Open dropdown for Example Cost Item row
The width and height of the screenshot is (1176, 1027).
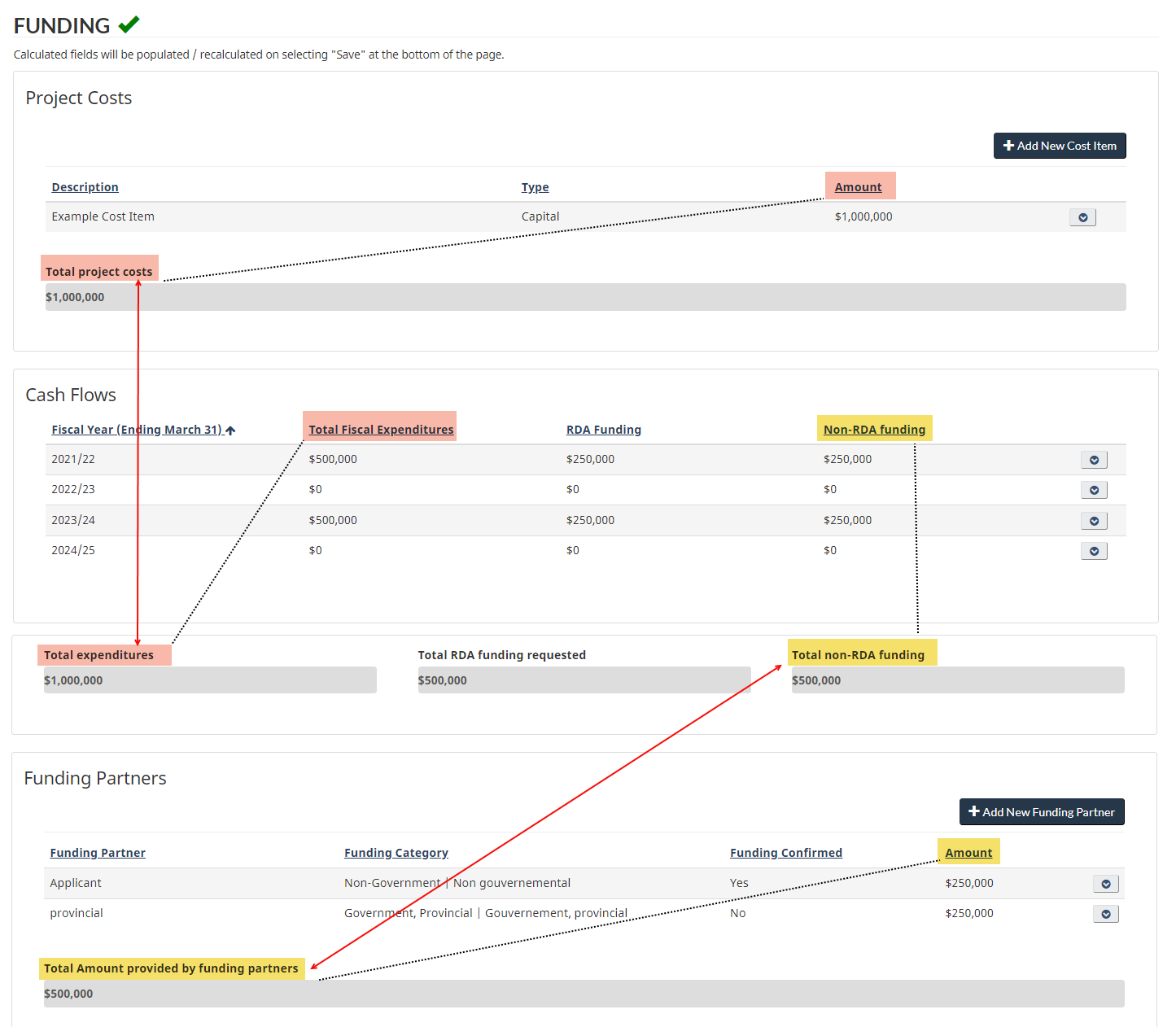pos(1082,217)
